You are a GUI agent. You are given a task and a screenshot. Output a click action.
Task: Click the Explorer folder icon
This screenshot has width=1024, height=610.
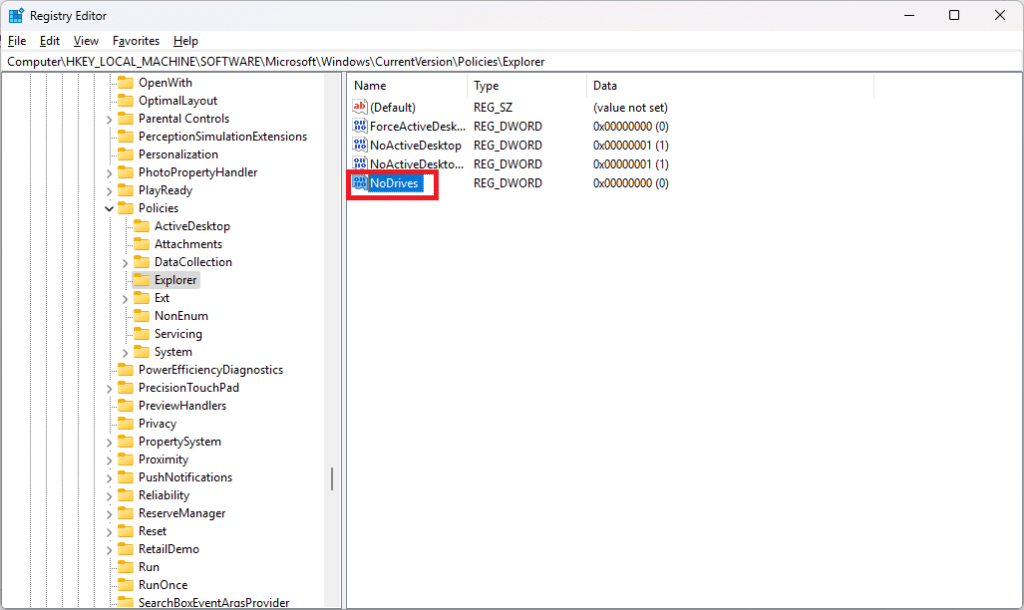point(141,280)
